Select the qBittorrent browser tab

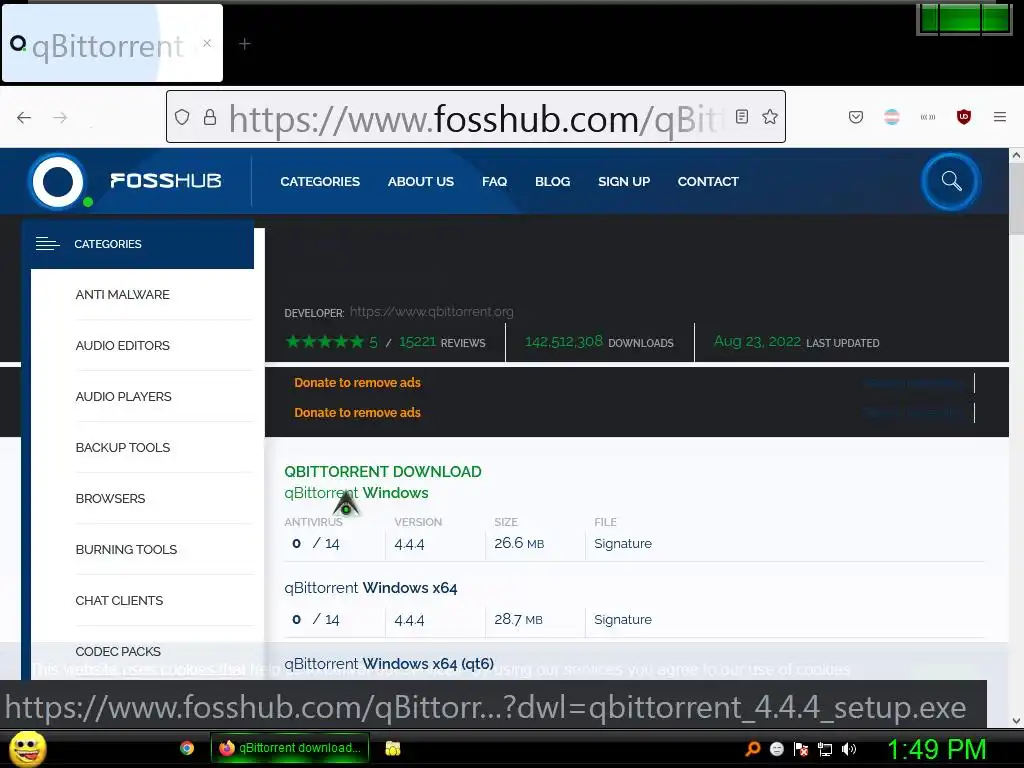112,43
